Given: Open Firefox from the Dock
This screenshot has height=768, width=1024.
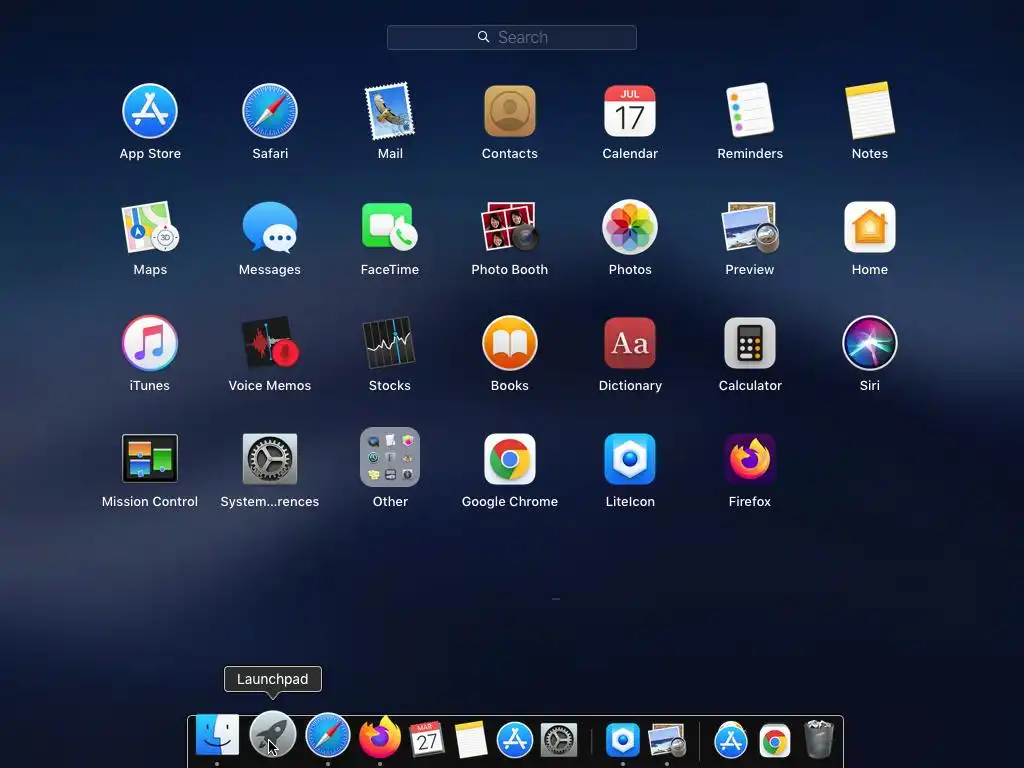Looking at the screenshot, I should [x=379, y=737].
